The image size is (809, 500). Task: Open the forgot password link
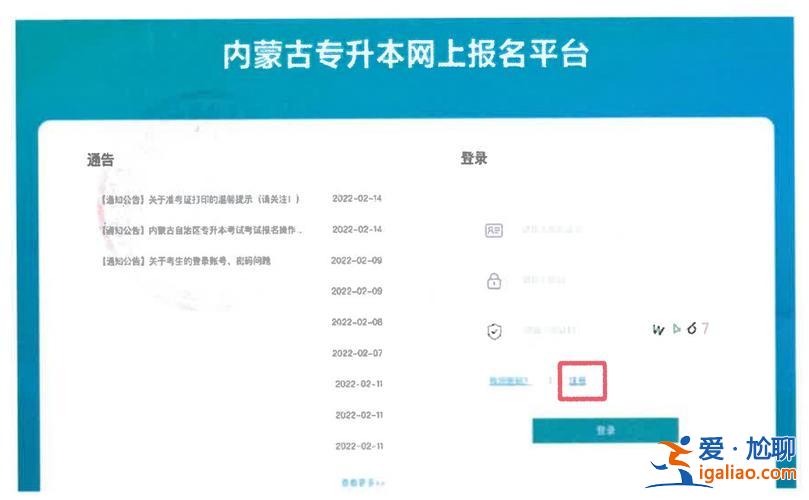(509, 381)
